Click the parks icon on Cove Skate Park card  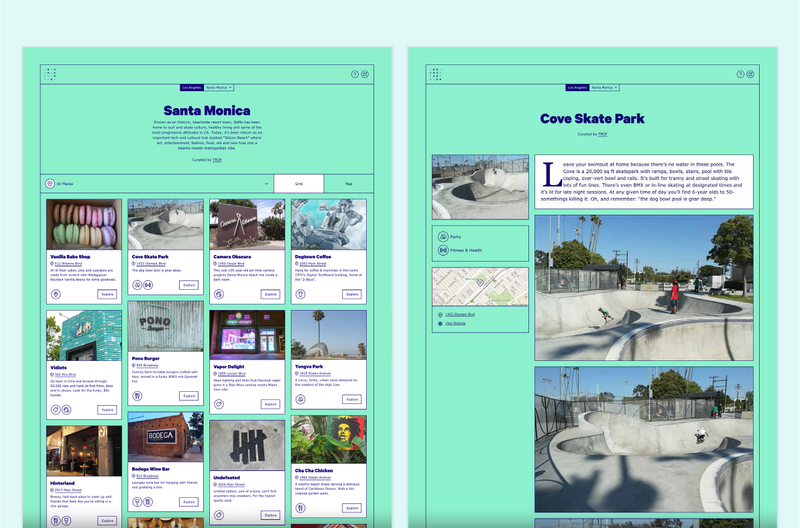(x=137, y=285)
